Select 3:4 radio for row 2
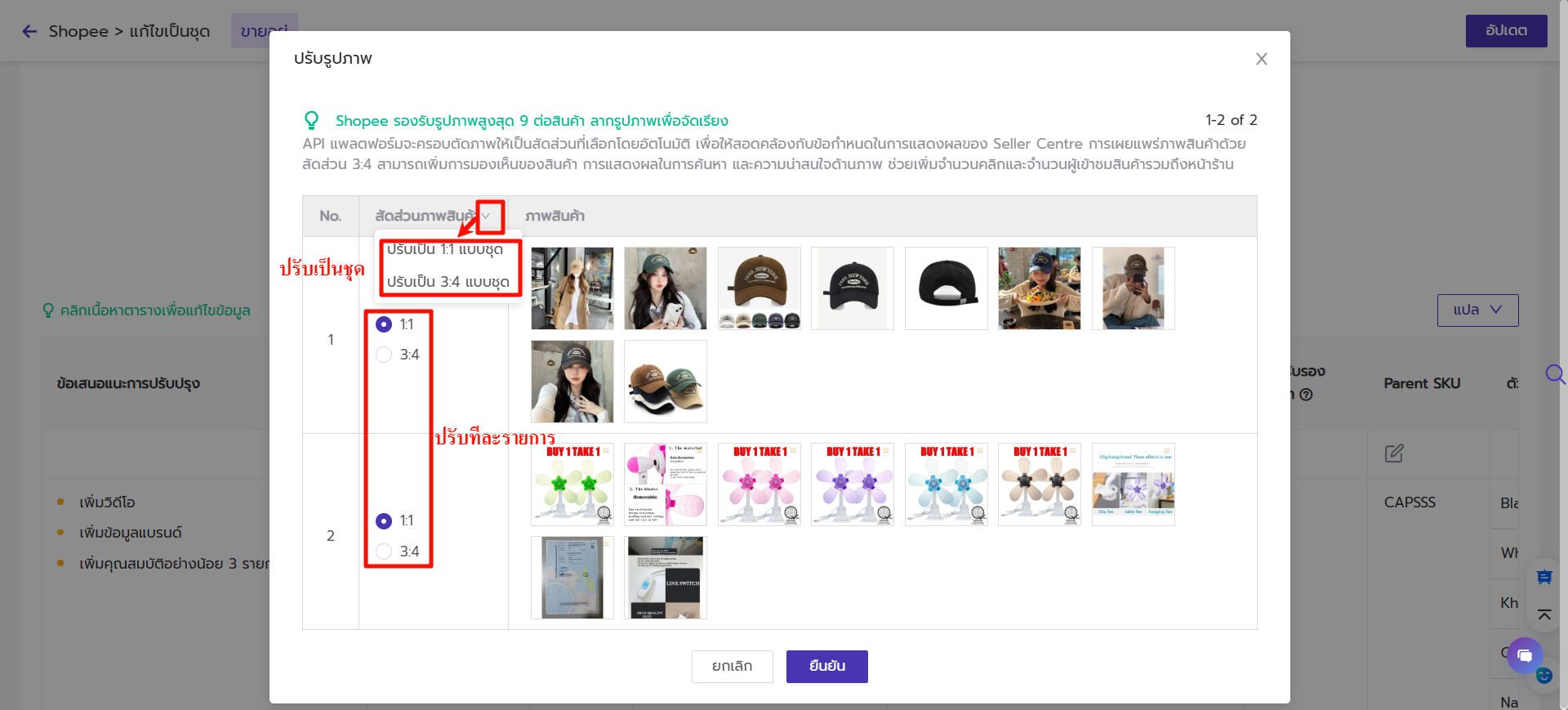The image size is (1568, 710). (x=384, y=551)
